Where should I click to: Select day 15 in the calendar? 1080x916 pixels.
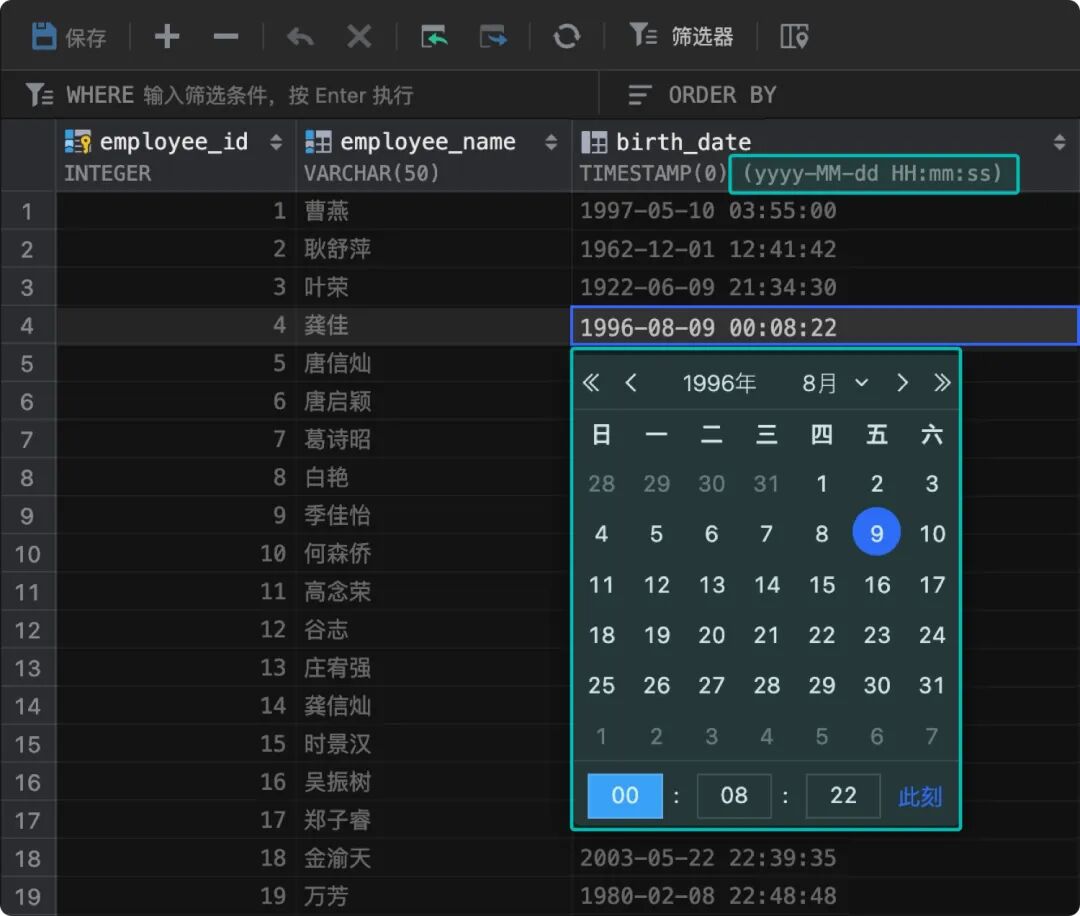tap(821, 584)
